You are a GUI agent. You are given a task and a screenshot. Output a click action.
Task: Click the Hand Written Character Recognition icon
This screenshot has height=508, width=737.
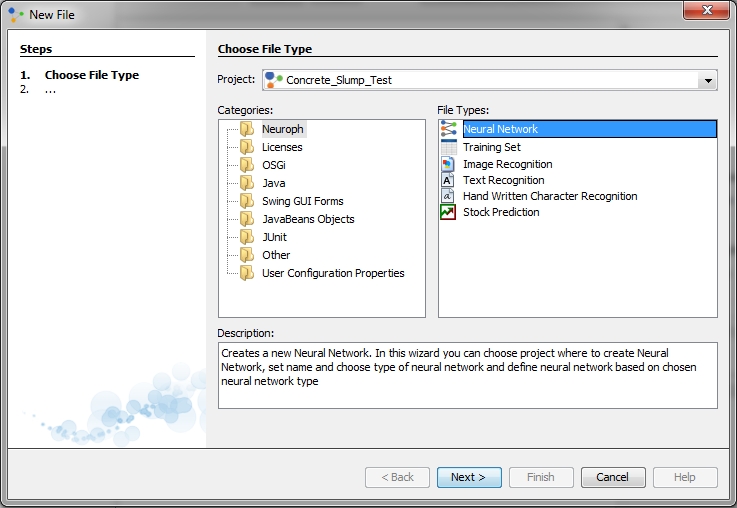(448, 196)
